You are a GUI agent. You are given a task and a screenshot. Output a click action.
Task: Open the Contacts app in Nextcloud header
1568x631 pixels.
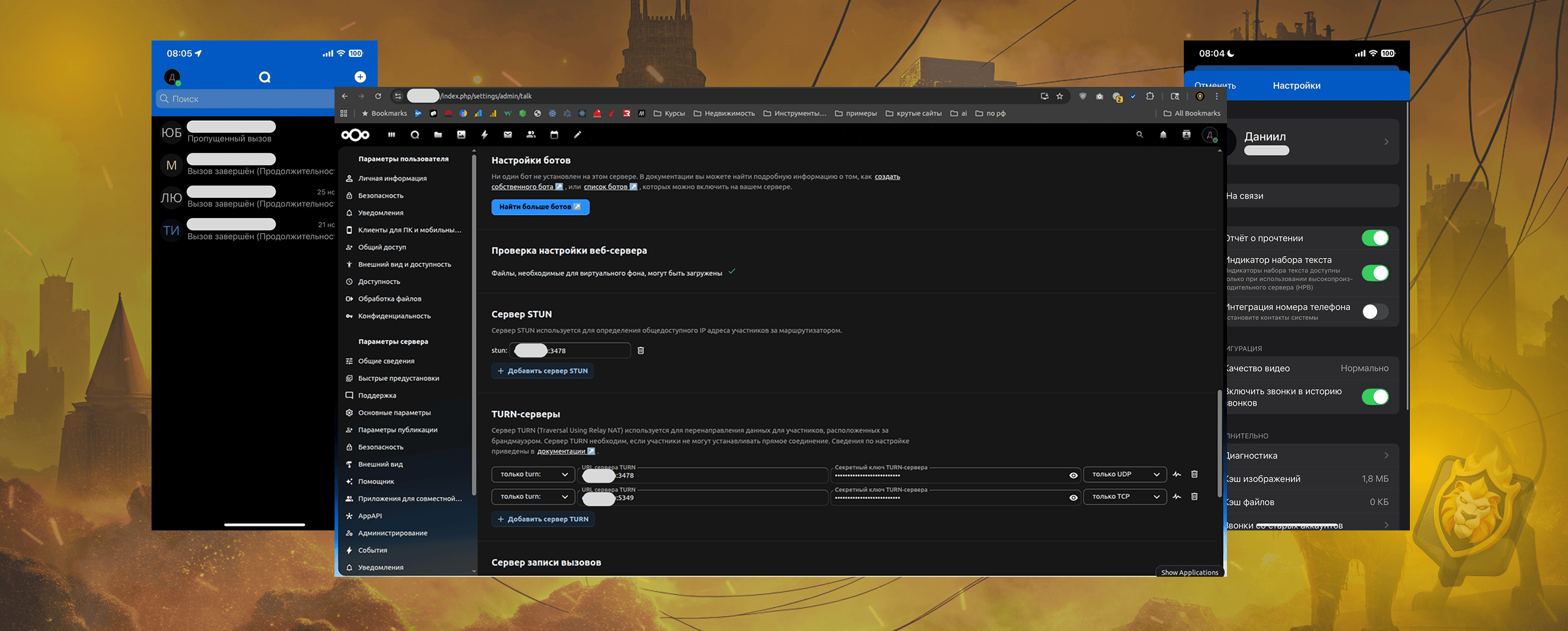[x=531, y=135]
